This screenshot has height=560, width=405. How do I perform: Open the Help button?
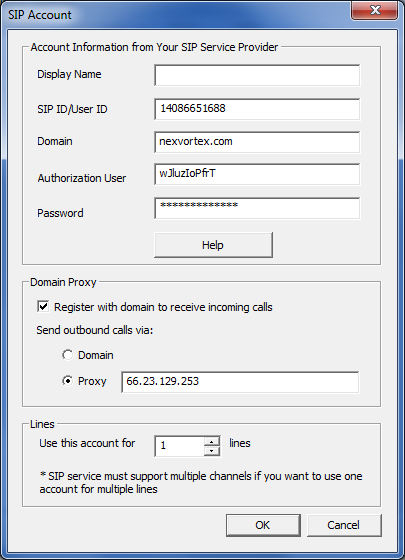click(x=213, y=245)
